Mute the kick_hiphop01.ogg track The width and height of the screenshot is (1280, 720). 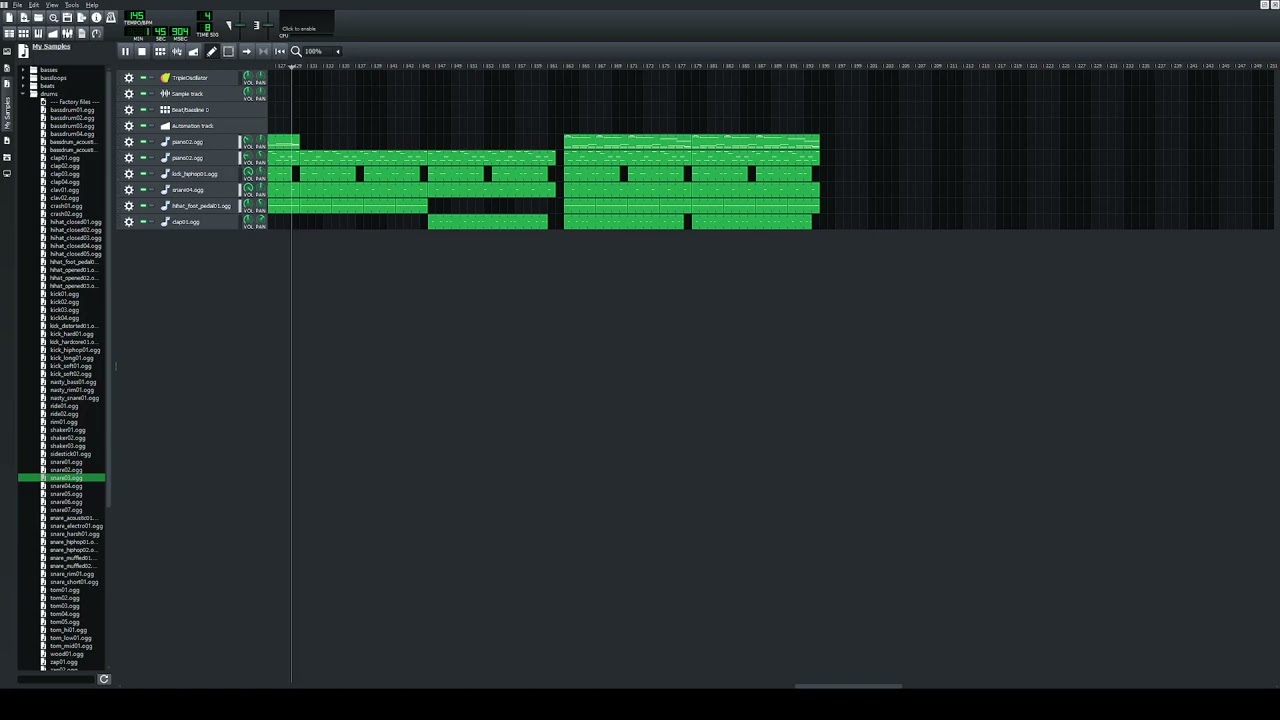pyautogui.click(x=143, y=174)
